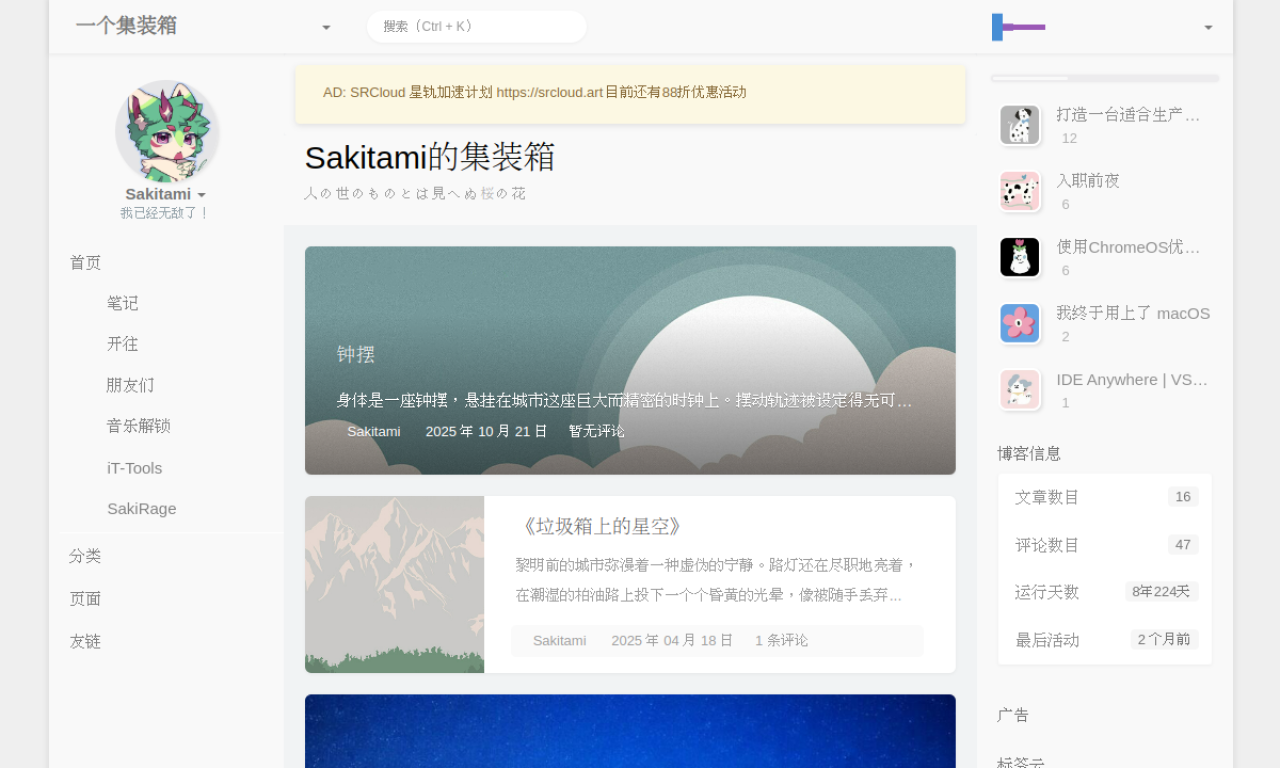1280x768 pixels.
Task: Expand the dropdown arrow at header's right end
Action: coord(1208,28)
